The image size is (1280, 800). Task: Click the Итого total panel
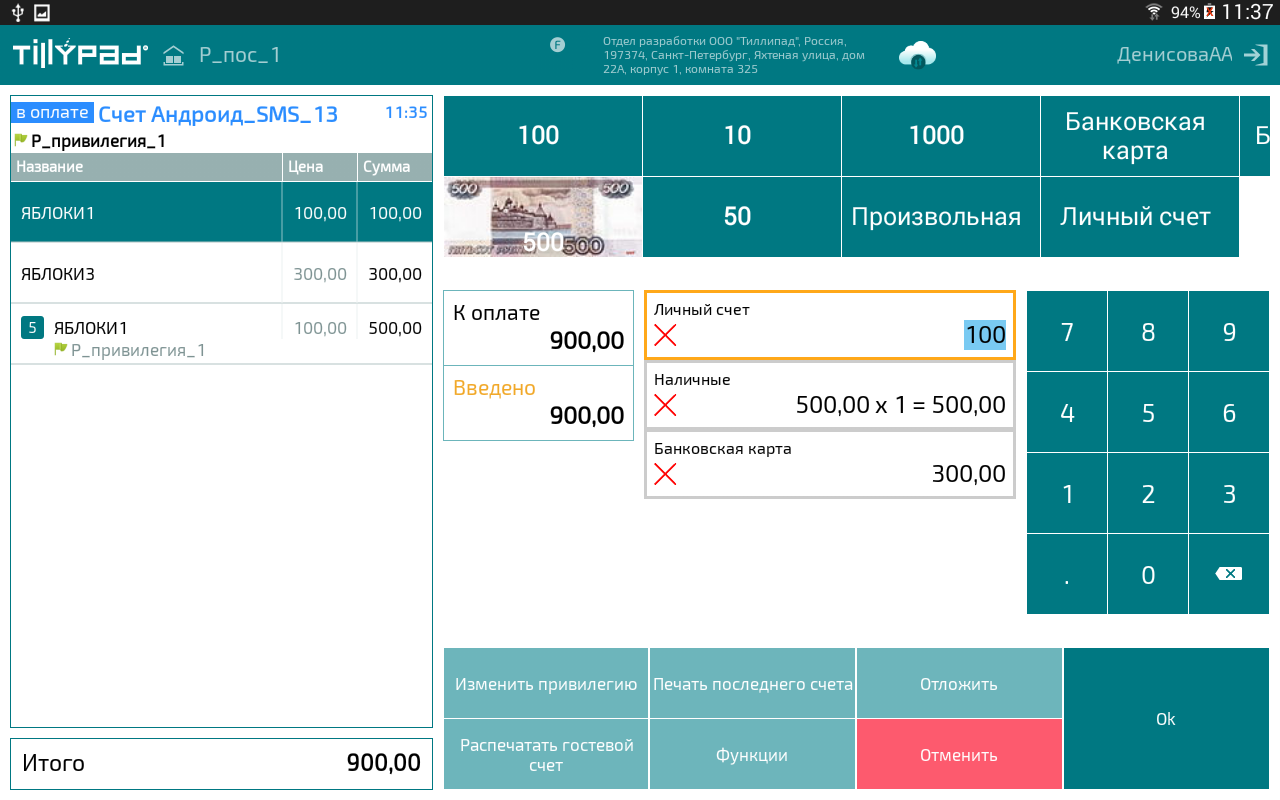(221, 763)
